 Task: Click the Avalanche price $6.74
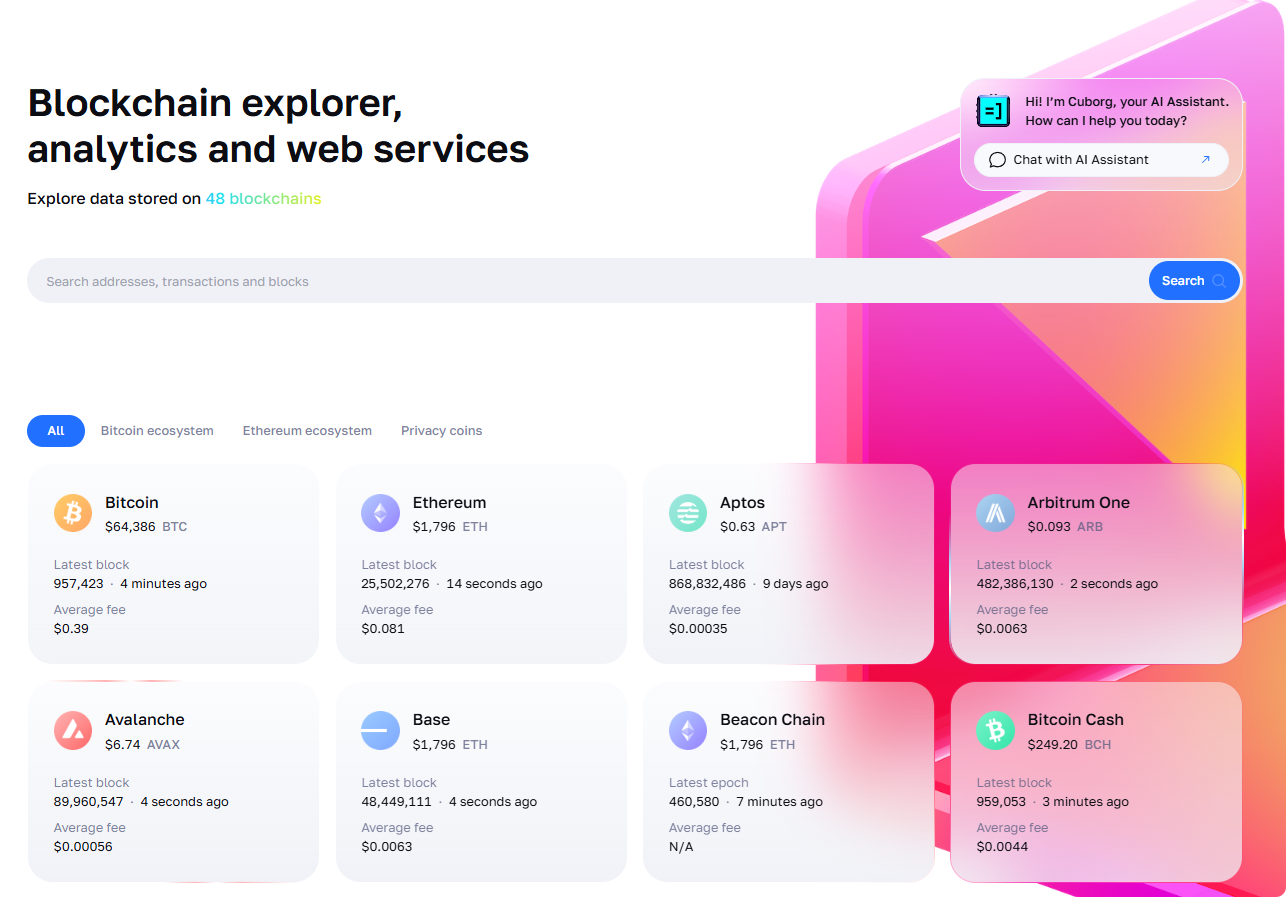pyautogui.click(x=123, y=745)
